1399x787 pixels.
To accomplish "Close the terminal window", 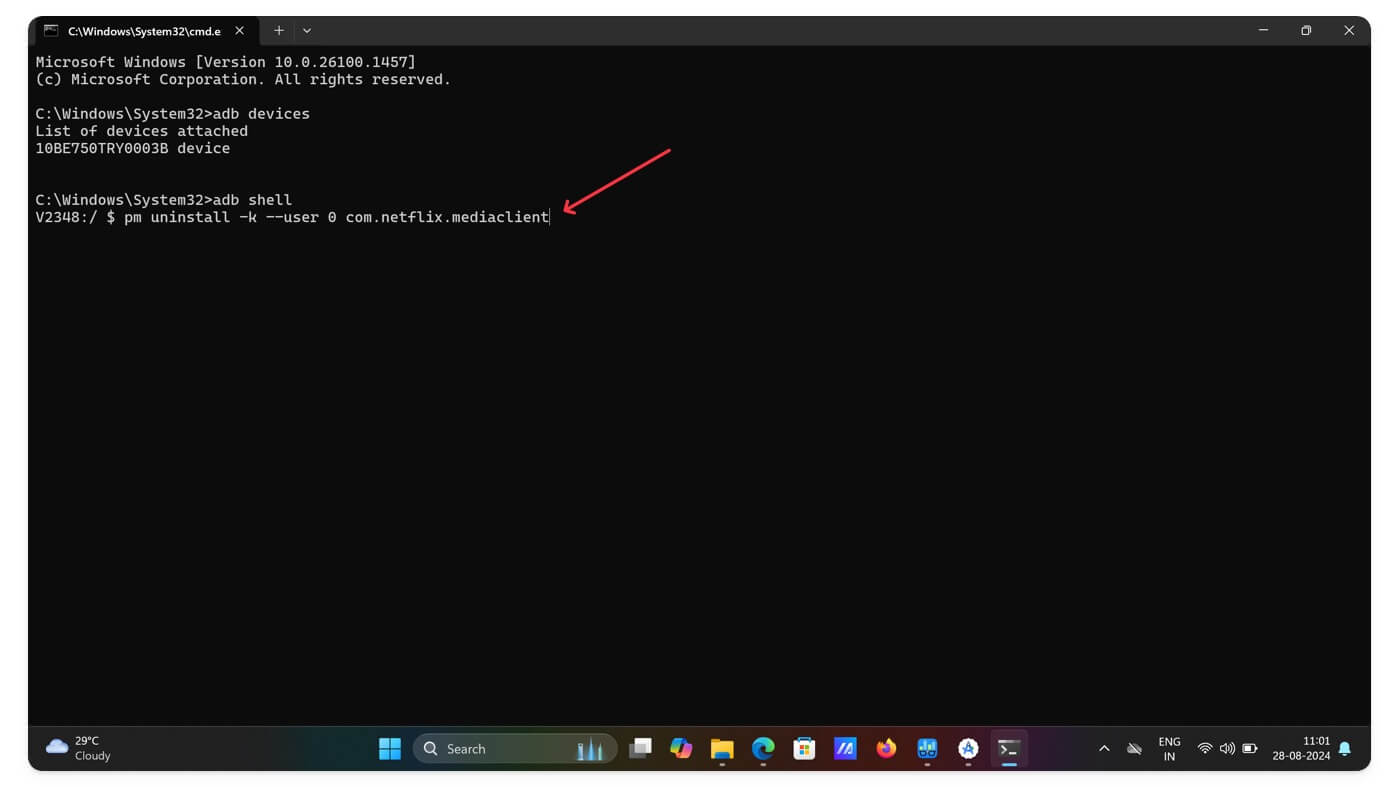I will click(1349, 31).
